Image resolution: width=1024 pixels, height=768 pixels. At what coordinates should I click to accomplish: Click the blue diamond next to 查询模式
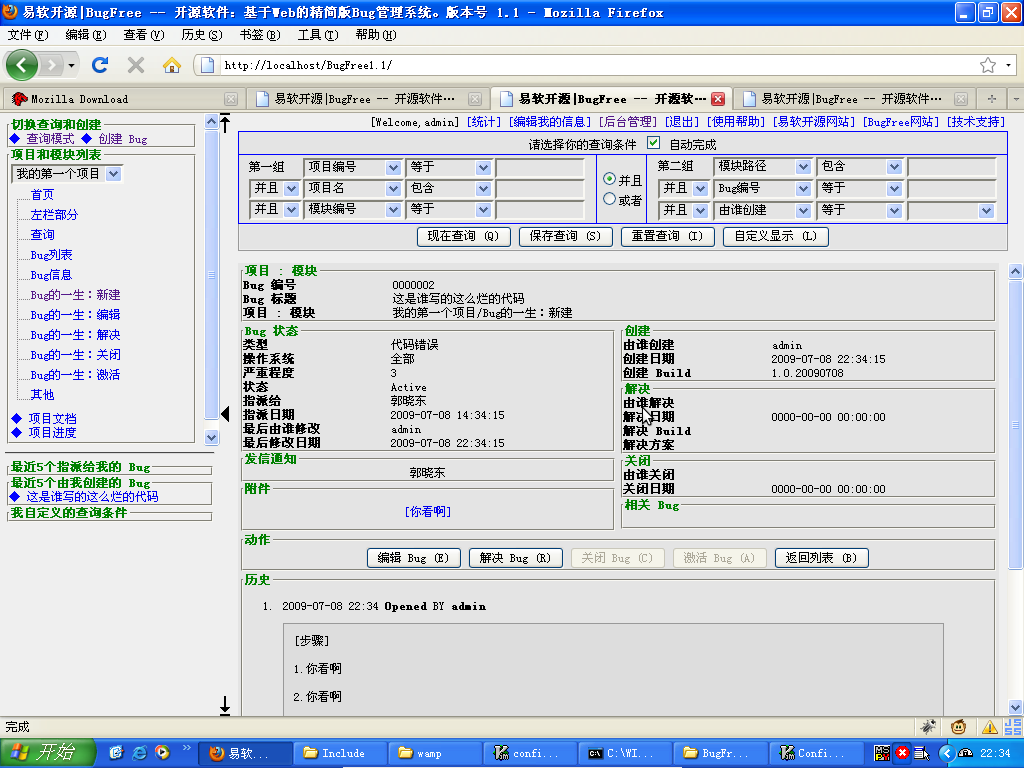tap(15, 138)
